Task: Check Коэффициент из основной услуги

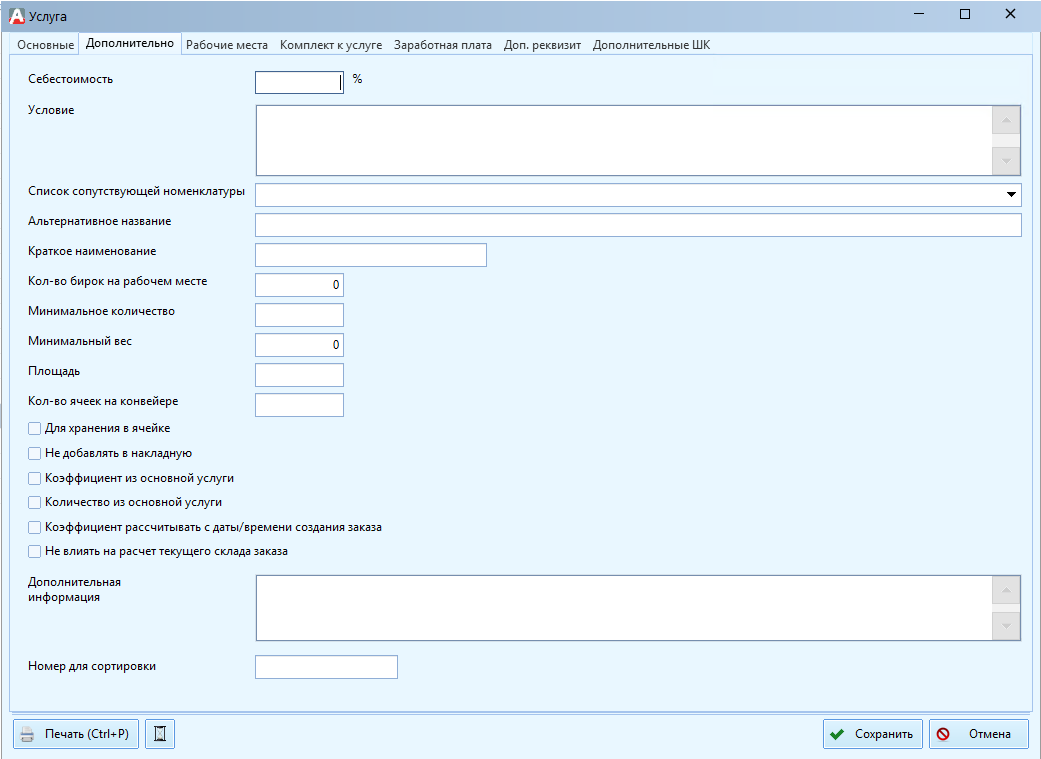Action: pos(35,478)
